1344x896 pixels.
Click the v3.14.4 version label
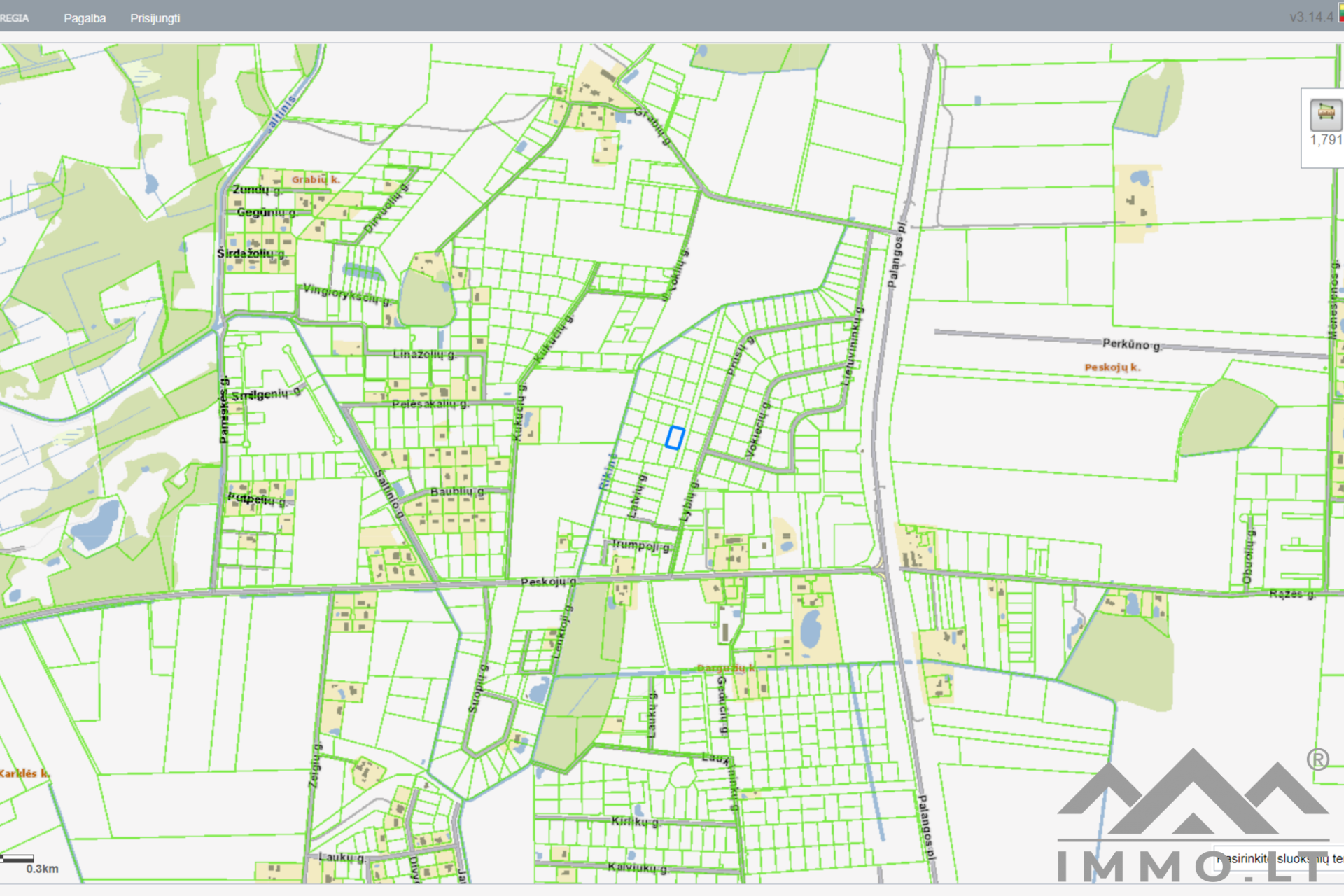coord(1311,17)
